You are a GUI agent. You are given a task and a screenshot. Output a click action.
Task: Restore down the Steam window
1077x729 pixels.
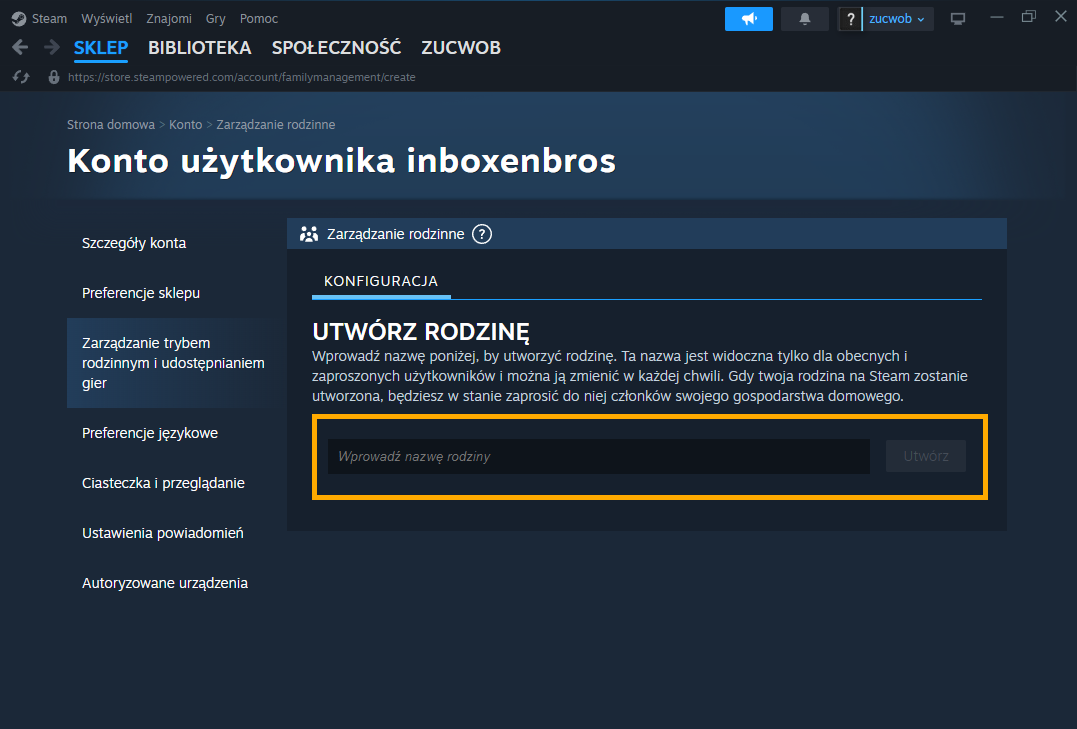pos(1028,17)
